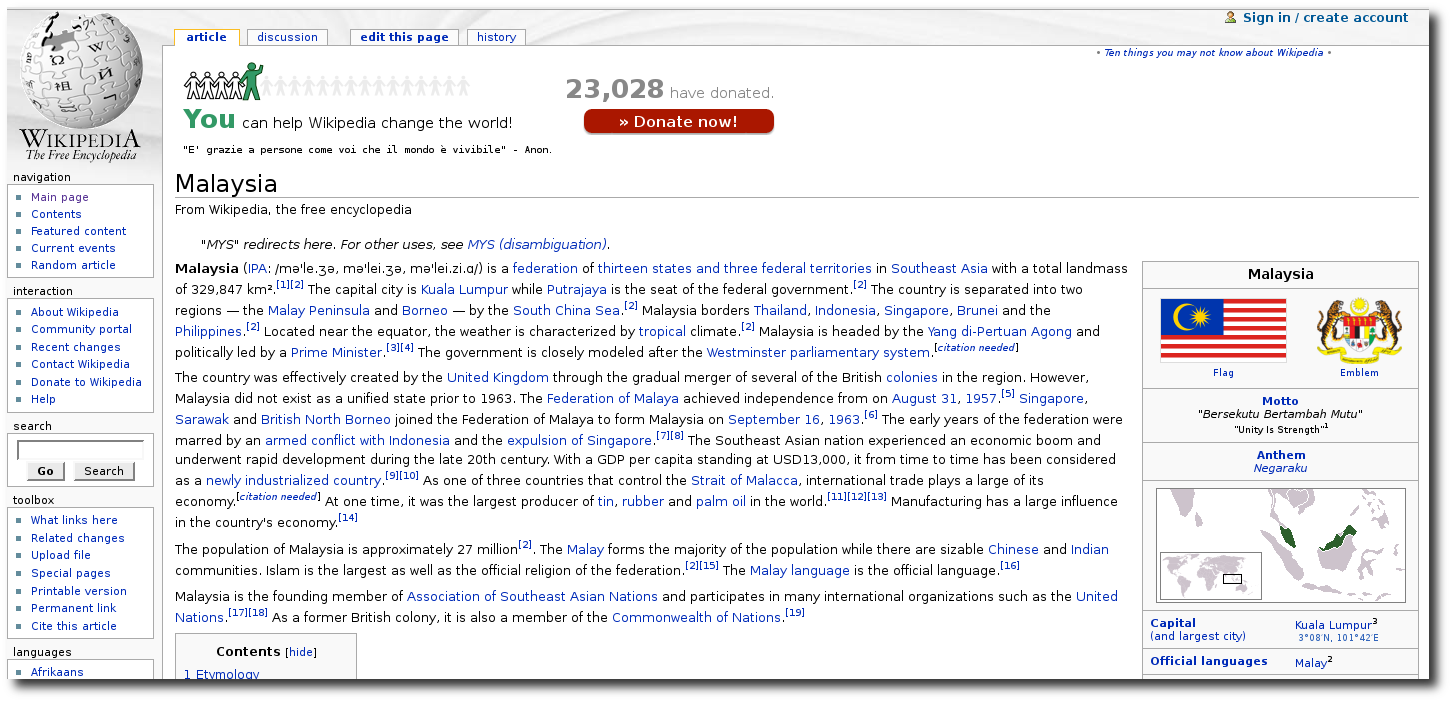
Task: Hide the Contents box
Action: 301,652
